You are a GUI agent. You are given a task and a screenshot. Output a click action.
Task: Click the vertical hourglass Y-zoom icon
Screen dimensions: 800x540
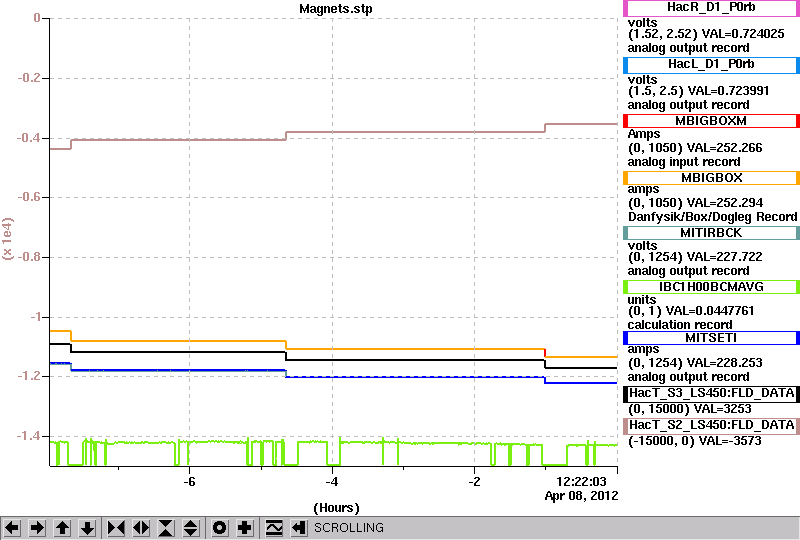pyautogui.click(x=166, y=528)
